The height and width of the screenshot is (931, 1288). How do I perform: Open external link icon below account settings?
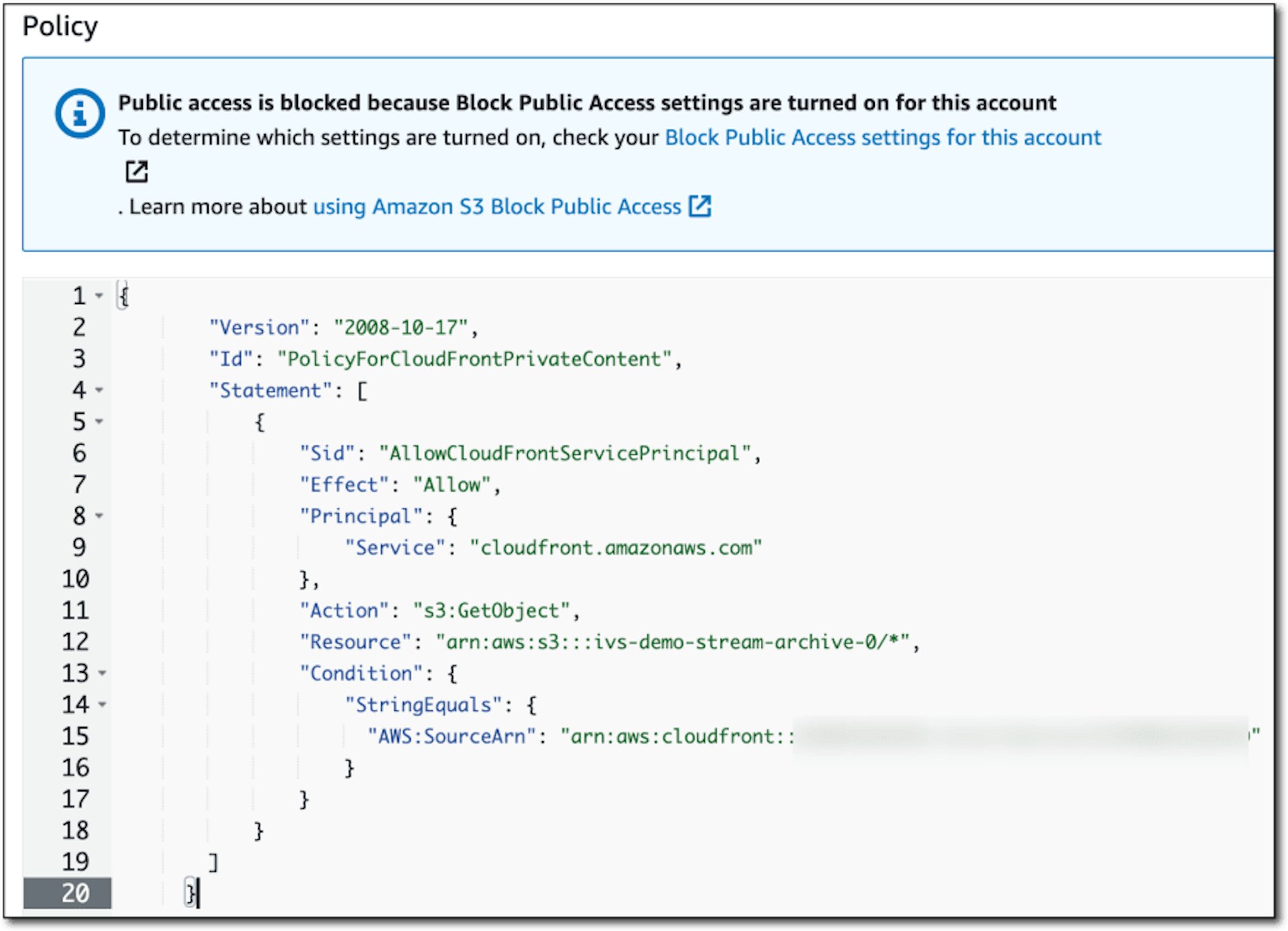pos(137,172)
